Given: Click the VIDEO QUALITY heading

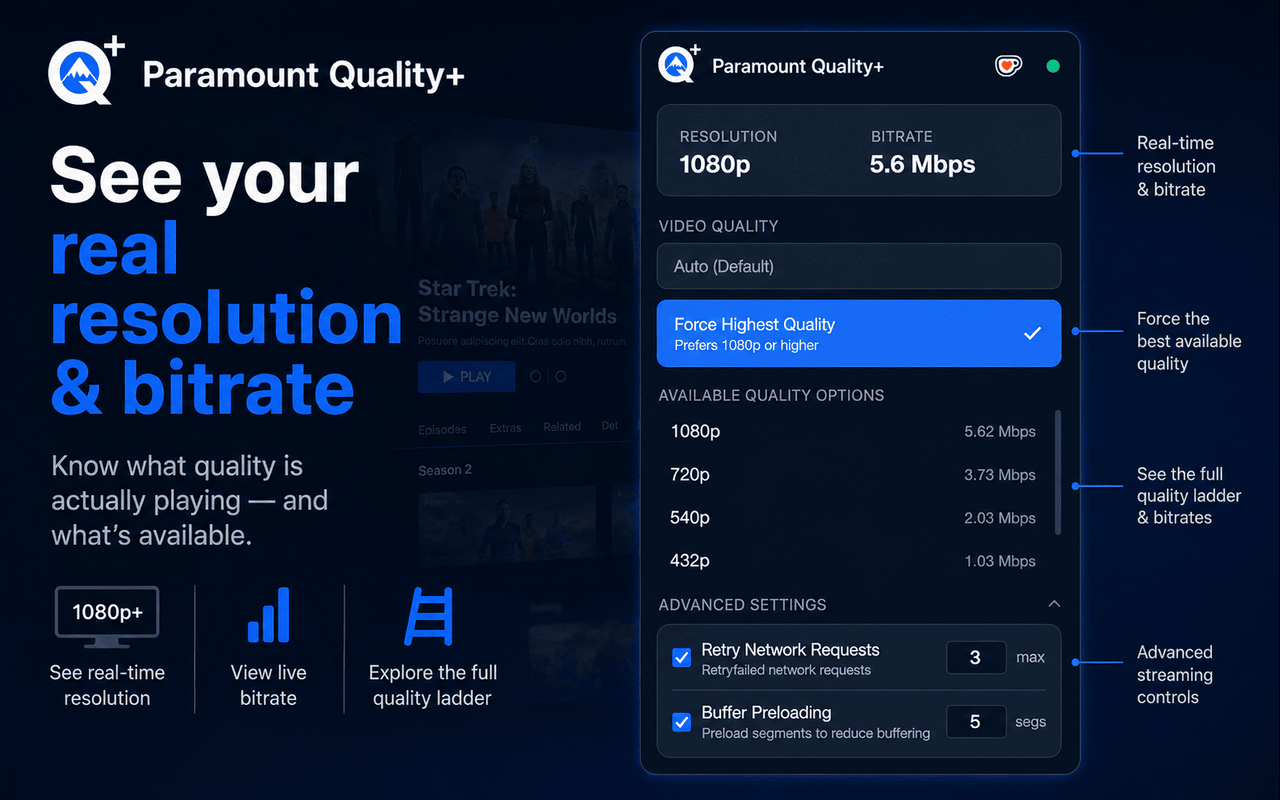Looking at the screenshot, I should 718,226.
